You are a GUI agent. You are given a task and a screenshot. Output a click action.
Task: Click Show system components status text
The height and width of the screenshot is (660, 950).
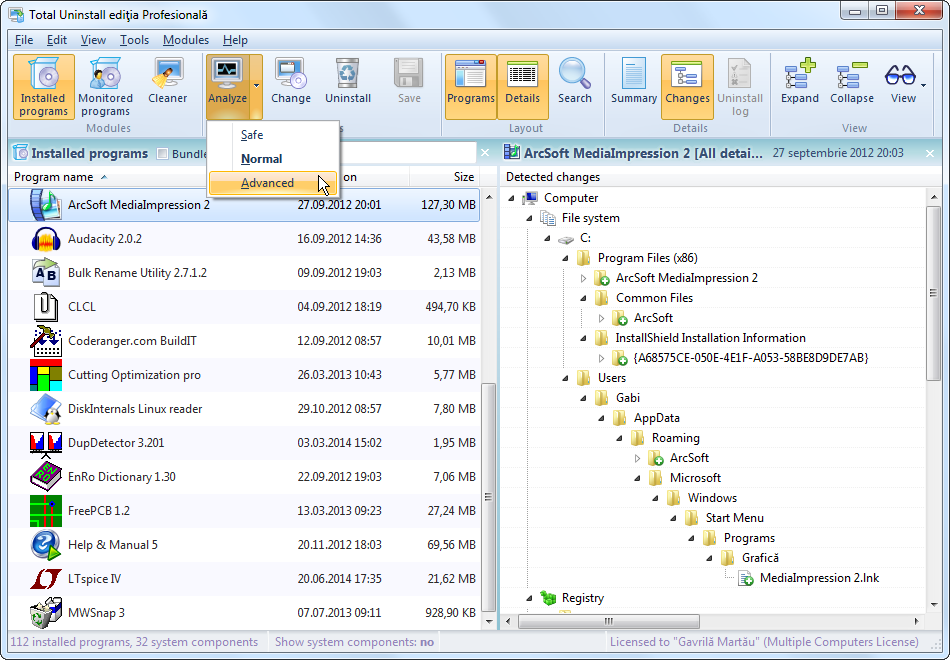(x=354, y=642)
